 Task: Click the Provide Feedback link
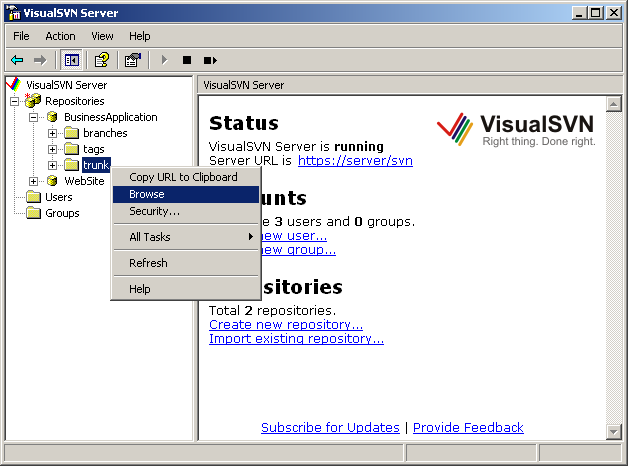click(468, 428)
